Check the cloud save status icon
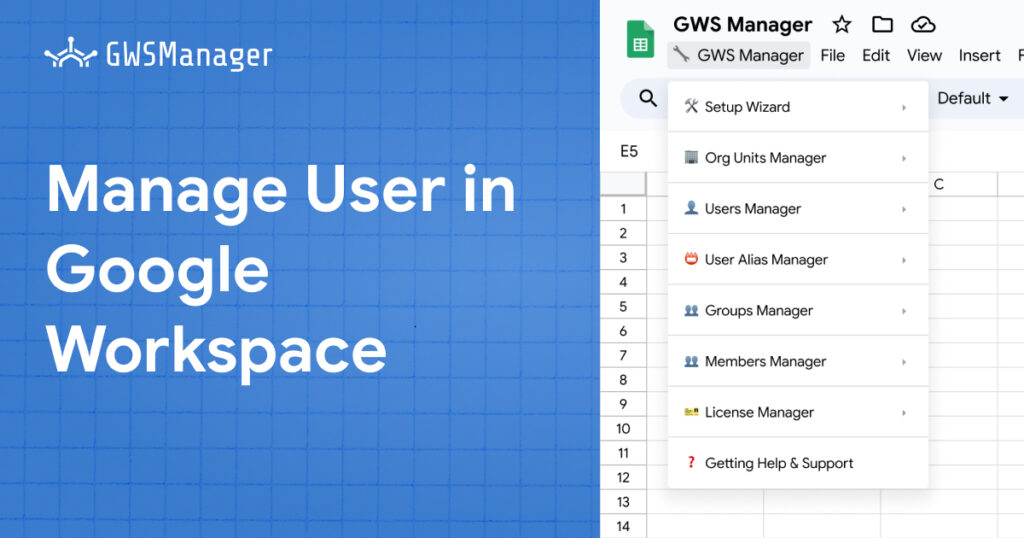1024x538 pixels. (x=923, y=25)
